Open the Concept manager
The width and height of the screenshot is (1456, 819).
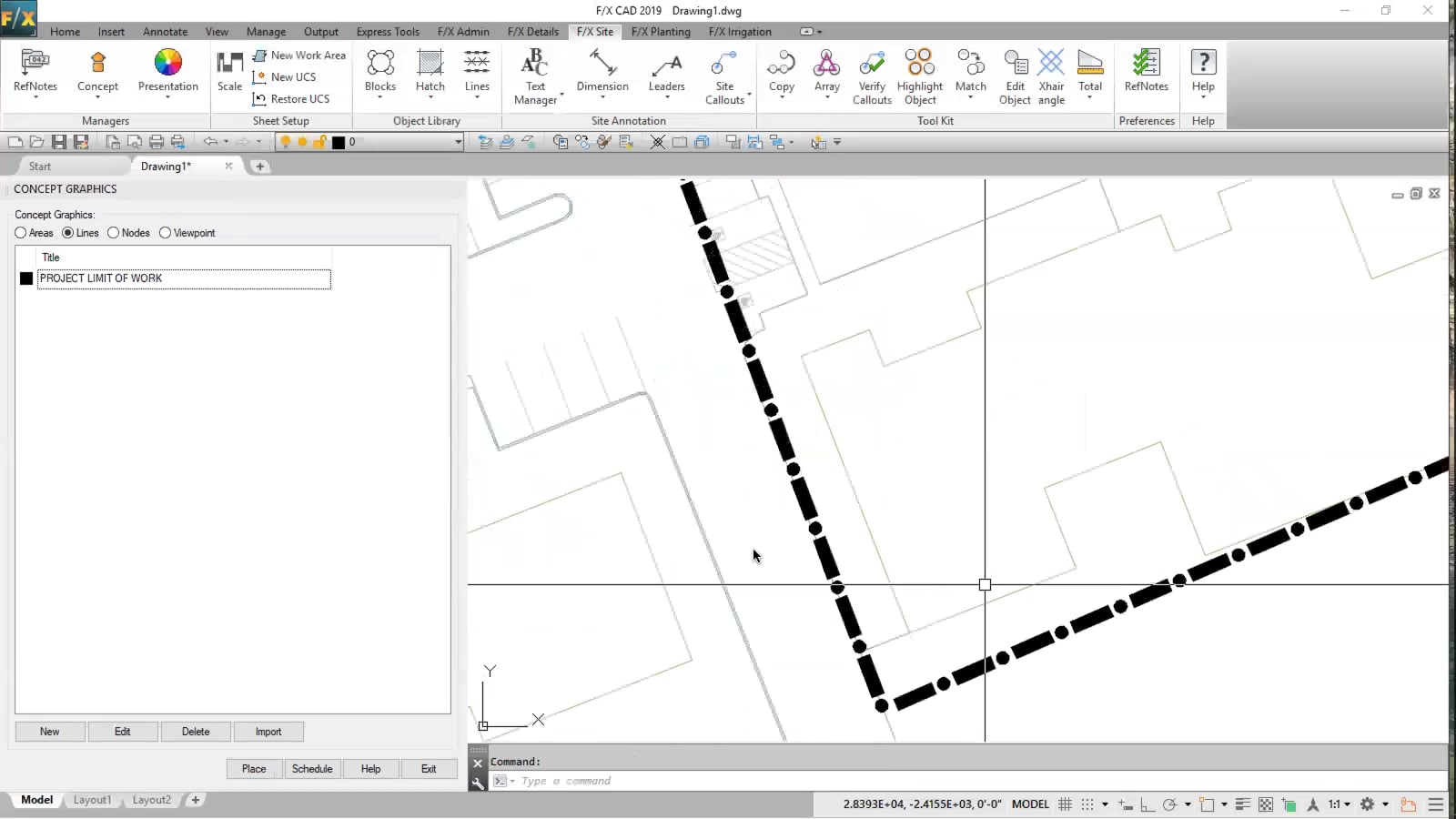97,71
